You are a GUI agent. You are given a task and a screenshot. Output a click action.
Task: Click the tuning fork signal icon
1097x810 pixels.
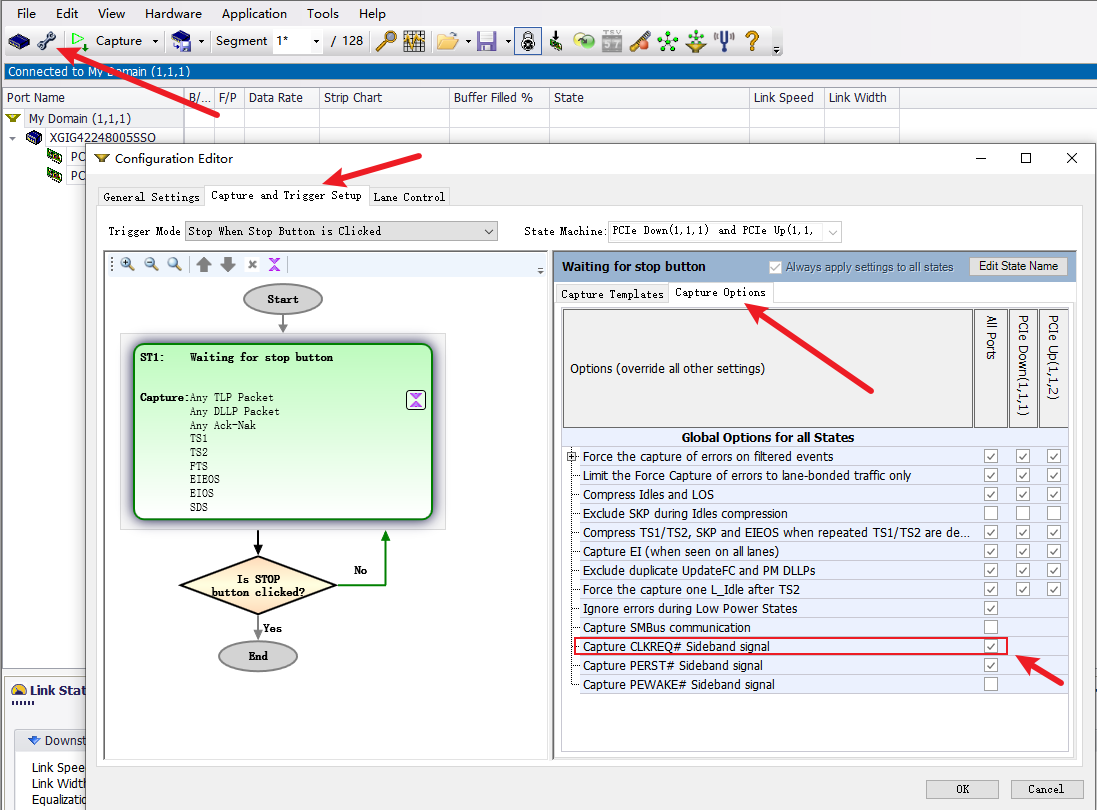click(x=724, y=41)
